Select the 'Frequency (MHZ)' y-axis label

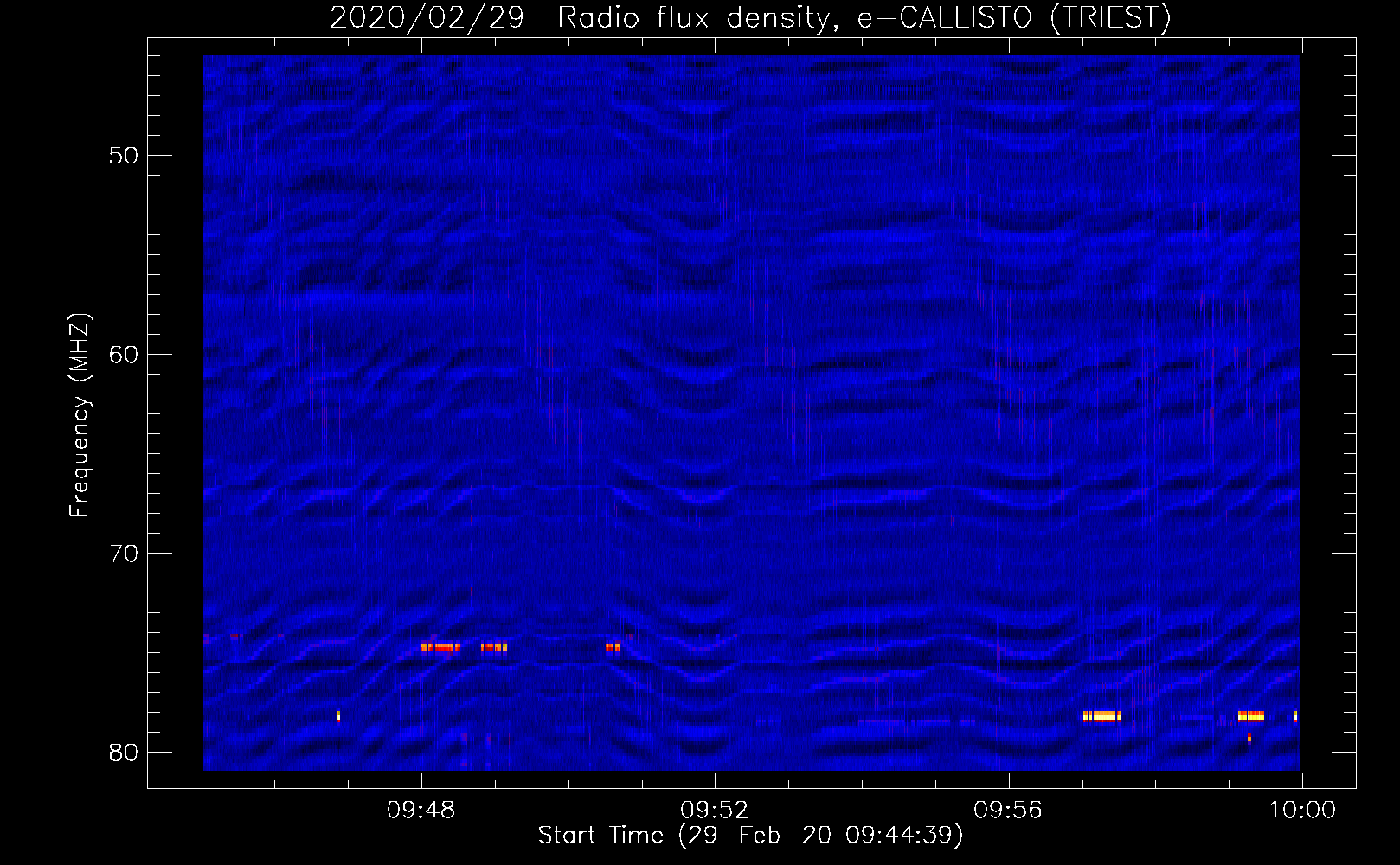click(x=80, y=415)
